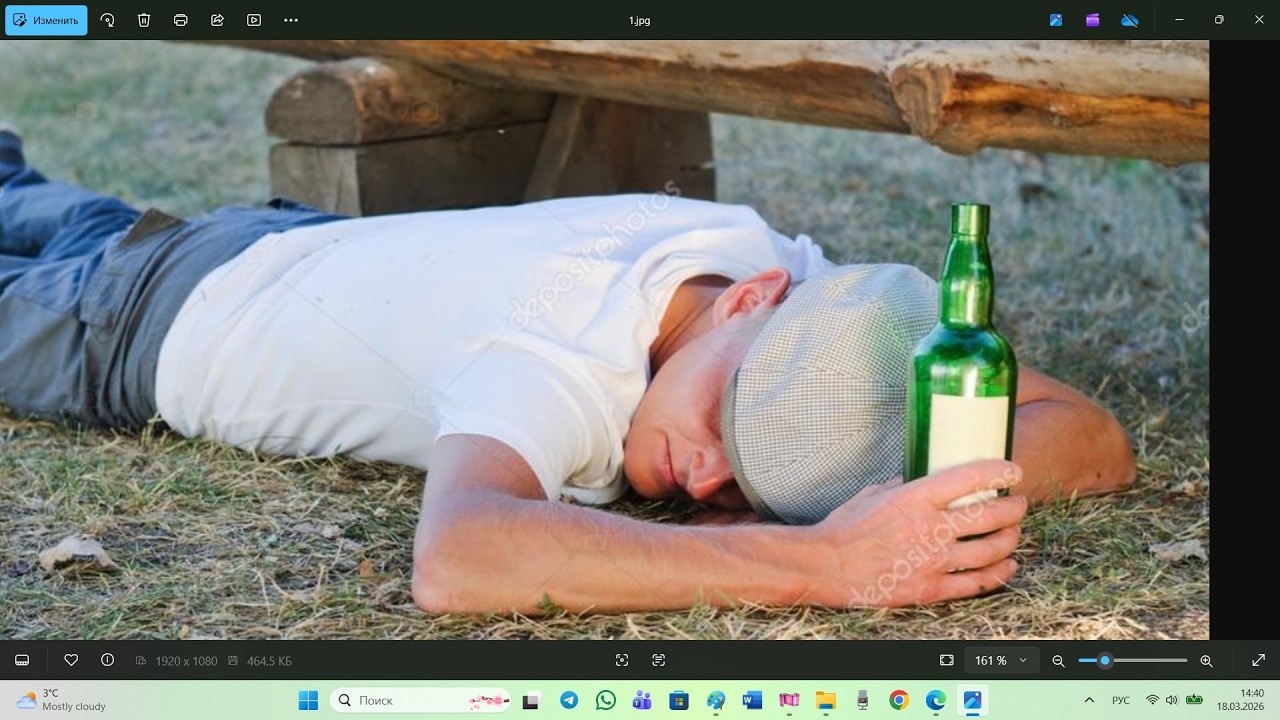1280x720 pixels.
Task: Click the 1920 x 1080 dimensions text
Action: click(x=186, y=661)
